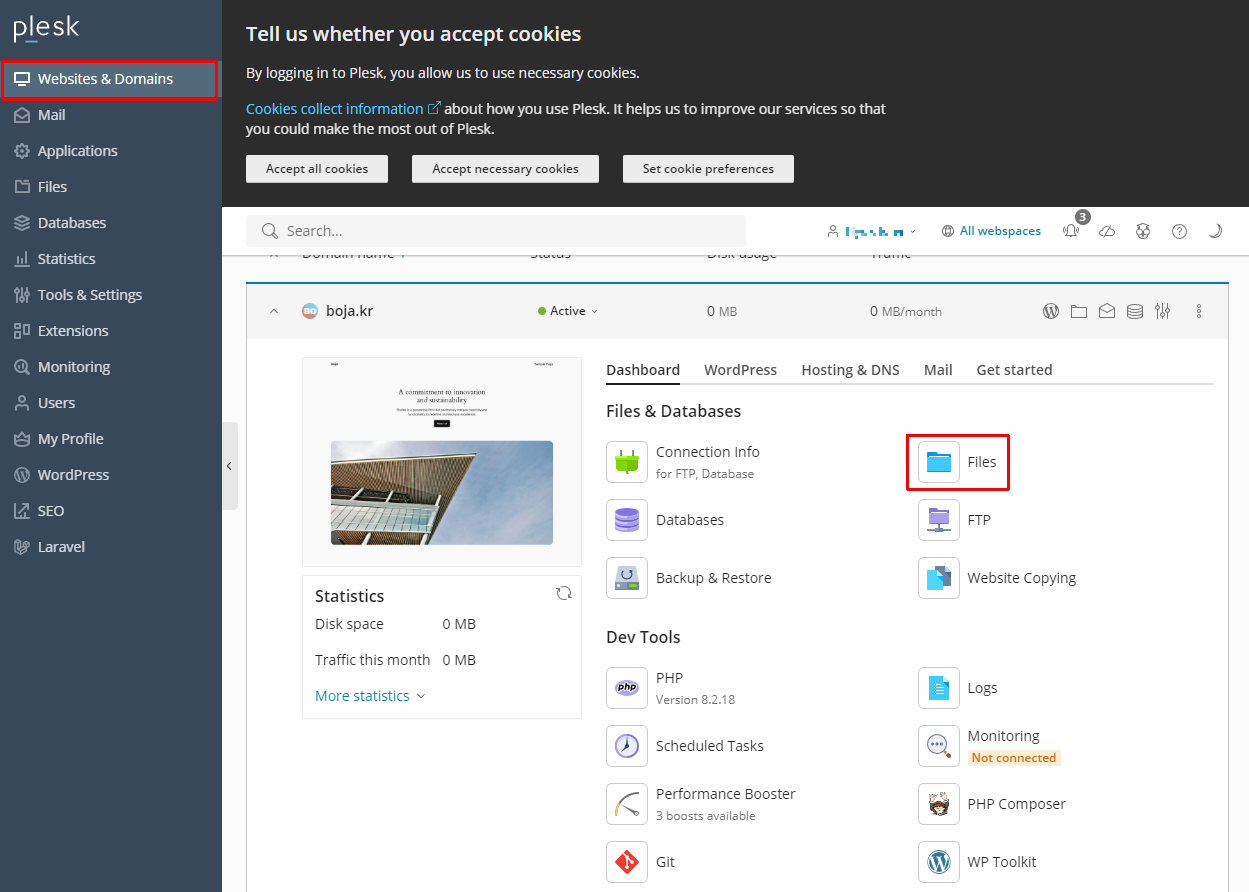Open PHP settings
The width and height of the screenshot is (1249, 892).
[x=671, y=688]
